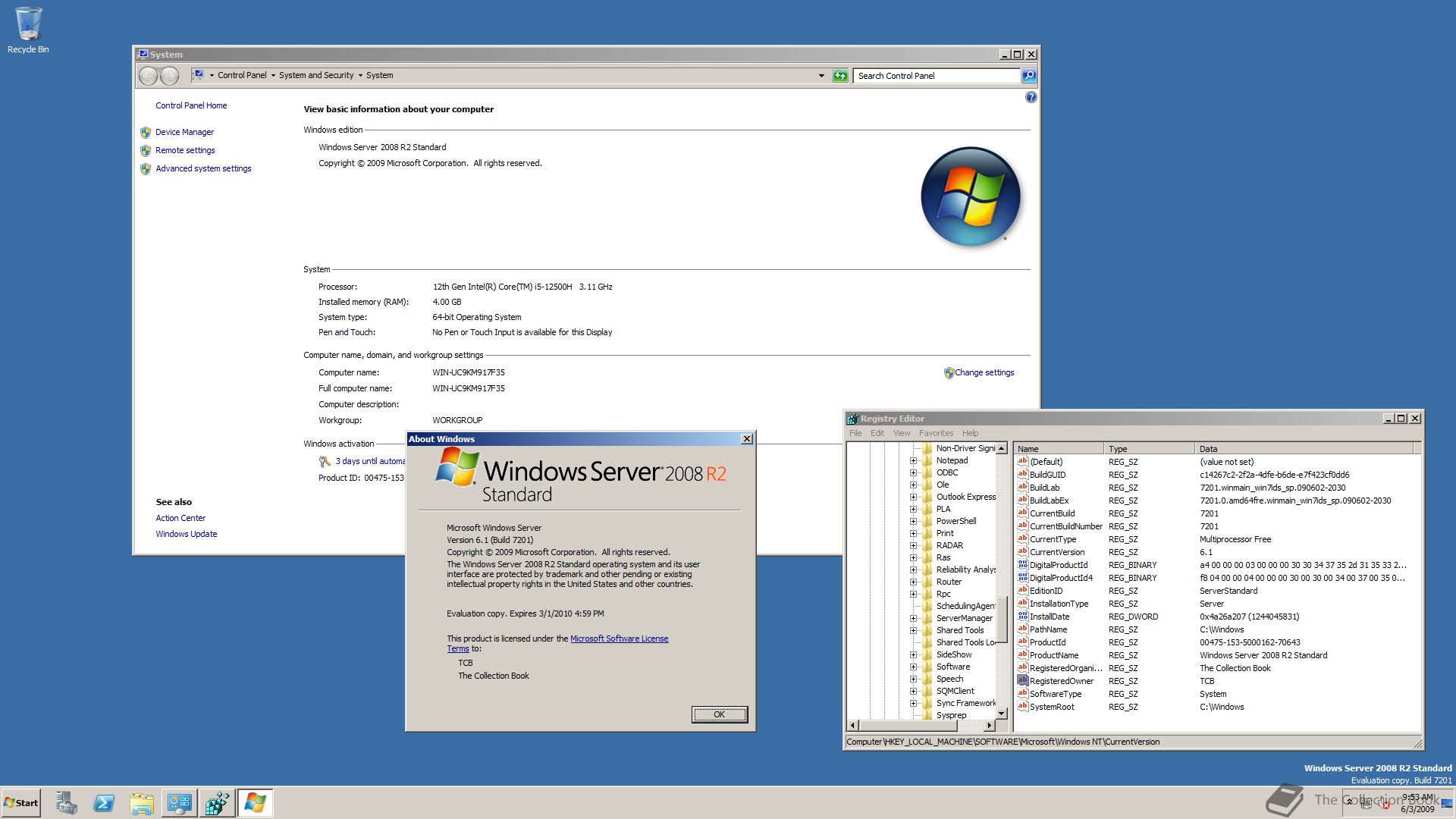Switch to Registry Editor taskbar item

coord(217,803)
